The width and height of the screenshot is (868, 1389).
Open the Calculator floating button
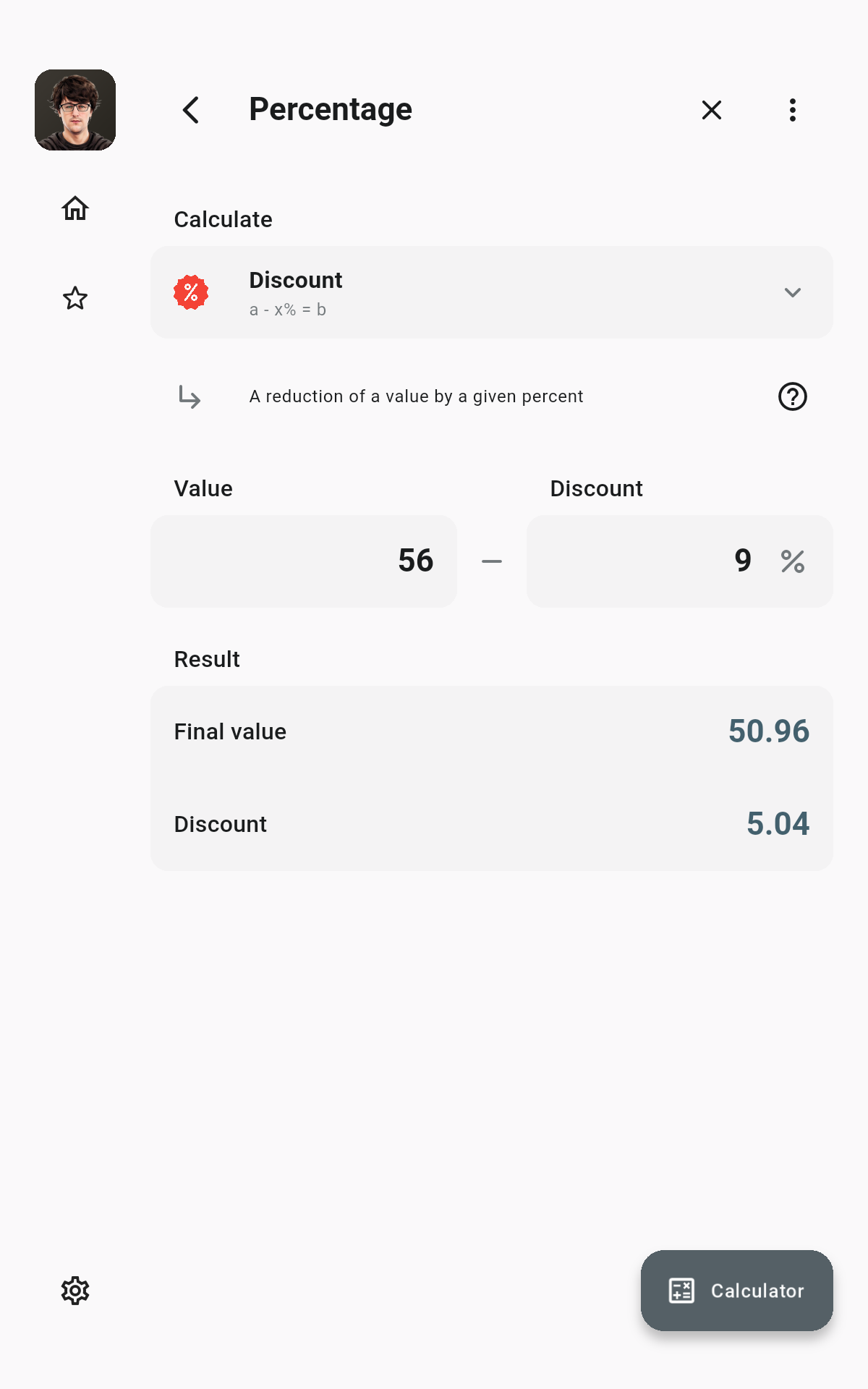click(x=737, y=1291)
